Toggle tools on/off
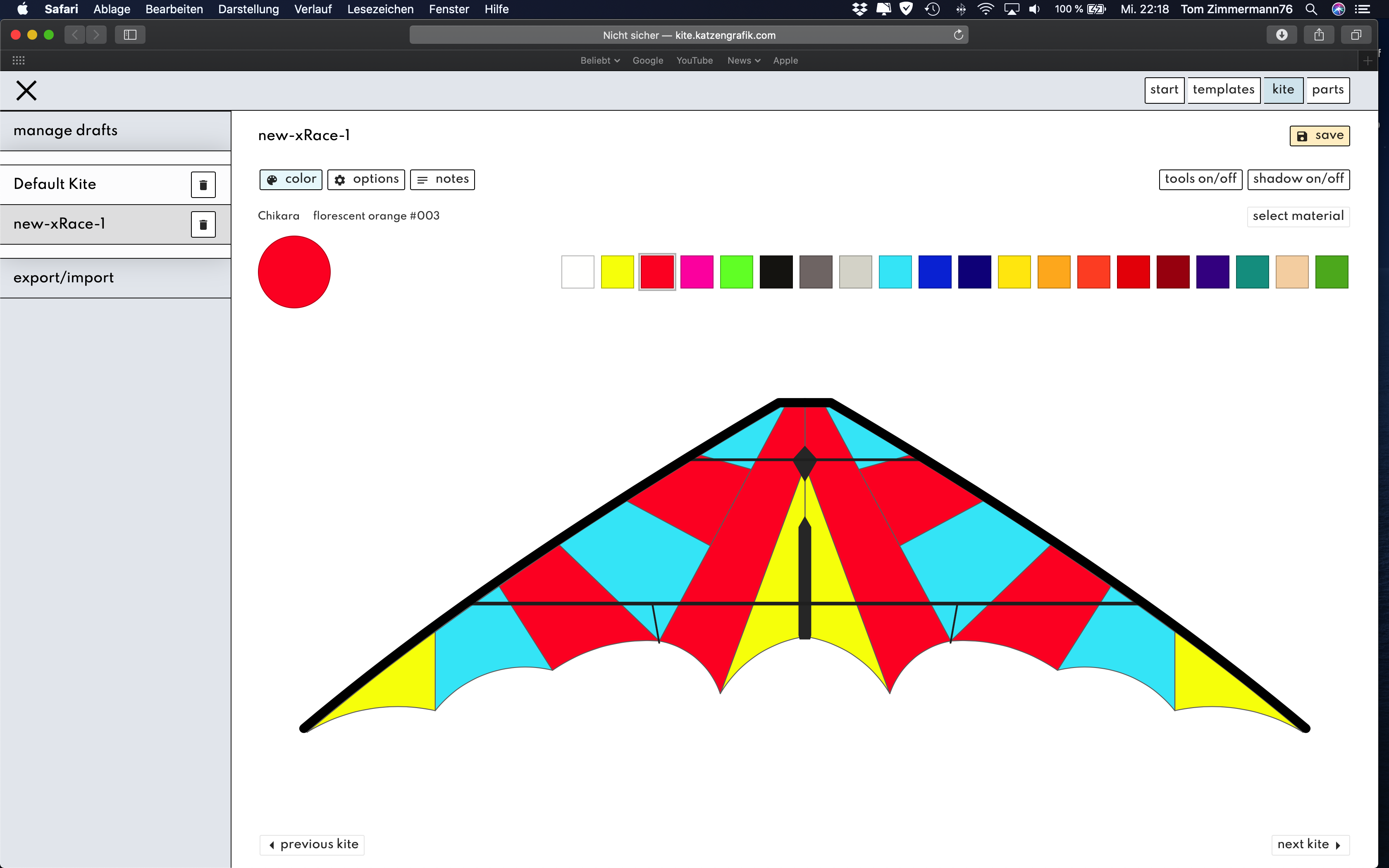 pyautogui.click(x=1200, y=179)
